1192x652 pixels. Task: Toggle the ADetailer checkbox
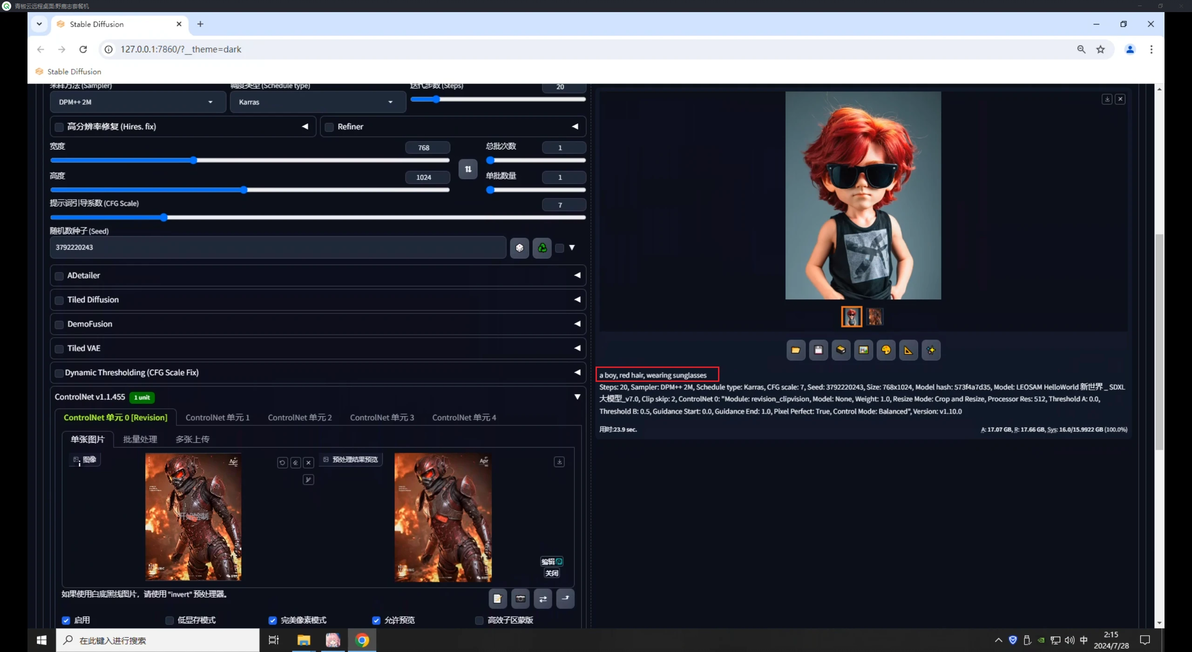(59, 276)
